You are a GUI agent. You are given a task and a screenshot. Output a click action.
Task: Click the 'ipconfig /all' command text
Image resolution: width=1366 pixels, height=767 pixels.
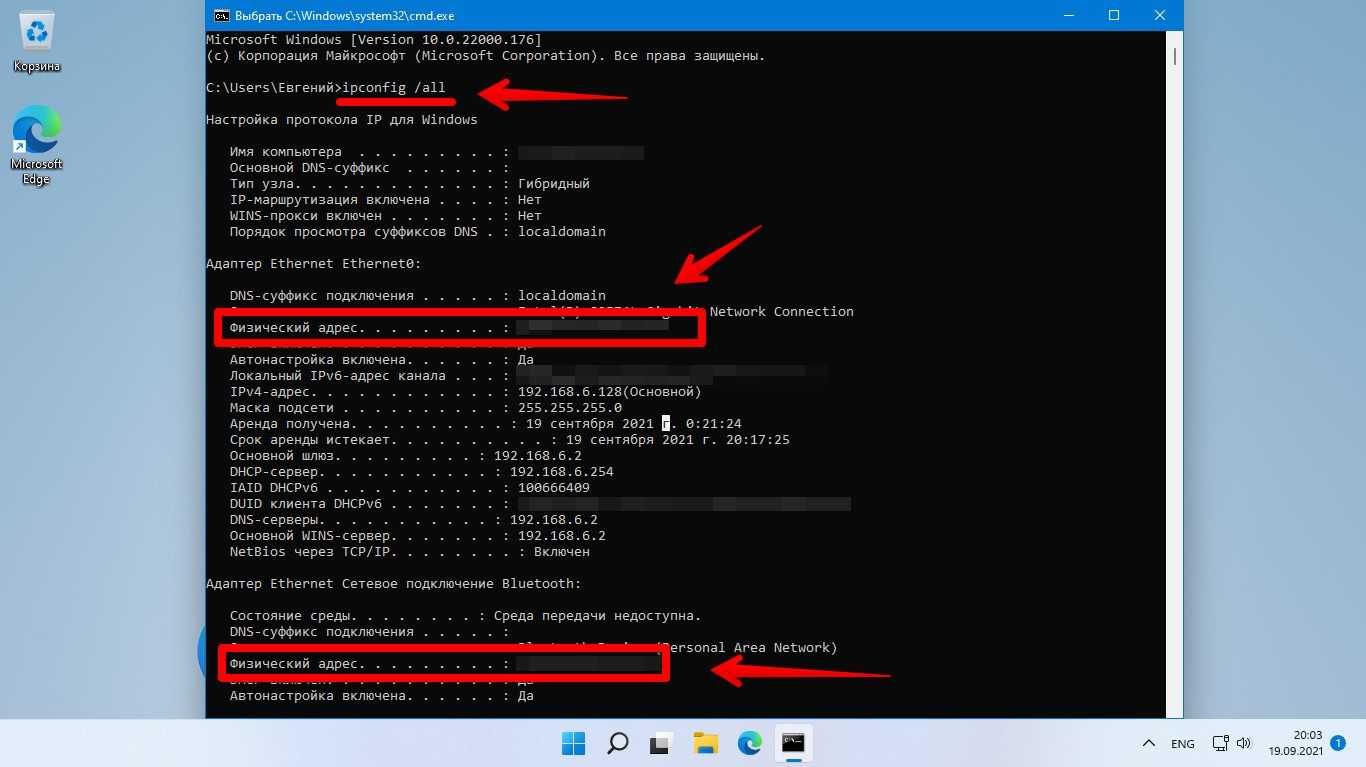click(x=393, y=88)
